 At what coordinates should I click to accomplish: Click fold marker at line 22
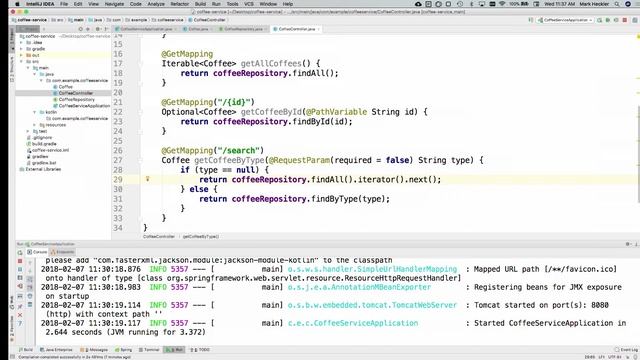[x=140, y=112]
